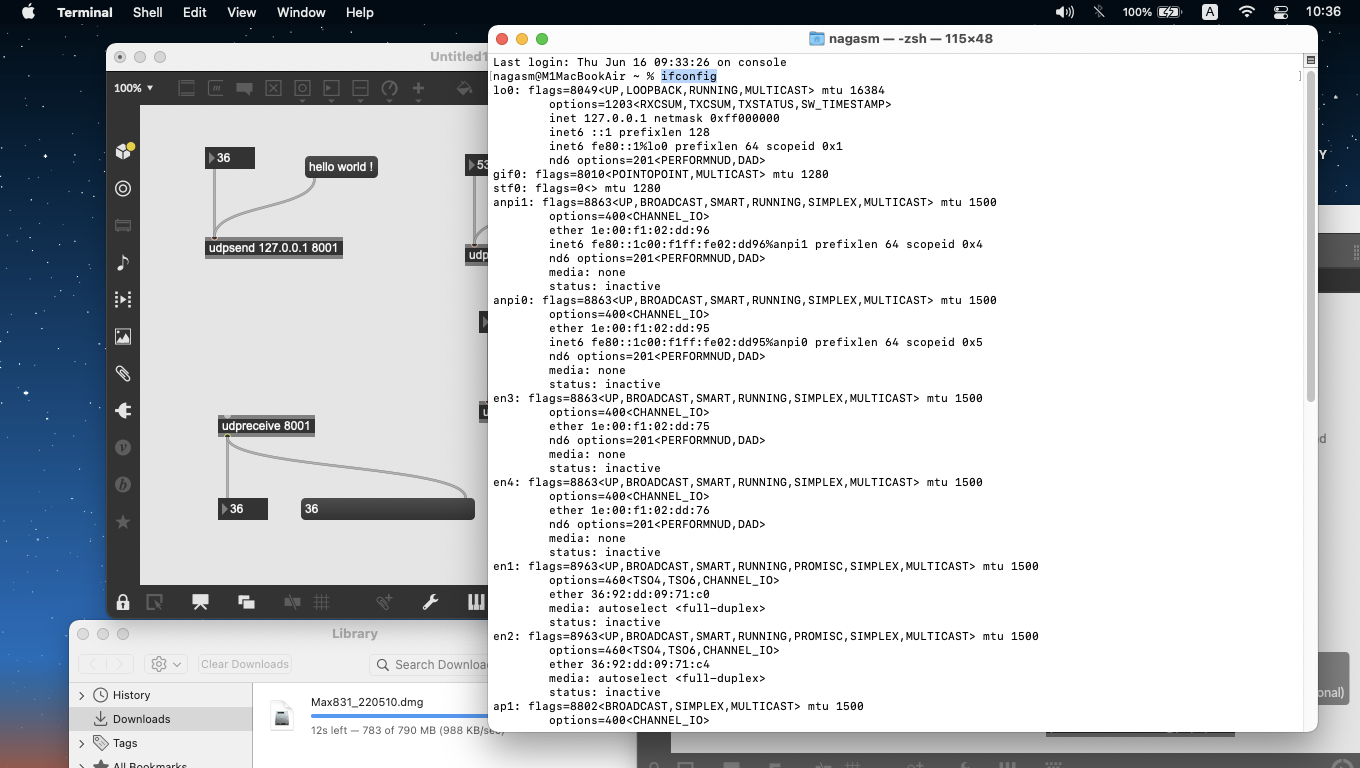Open Patcher windows icon in Max bottom toolbar
The image size is (1360, 768).
coord(246,602)
